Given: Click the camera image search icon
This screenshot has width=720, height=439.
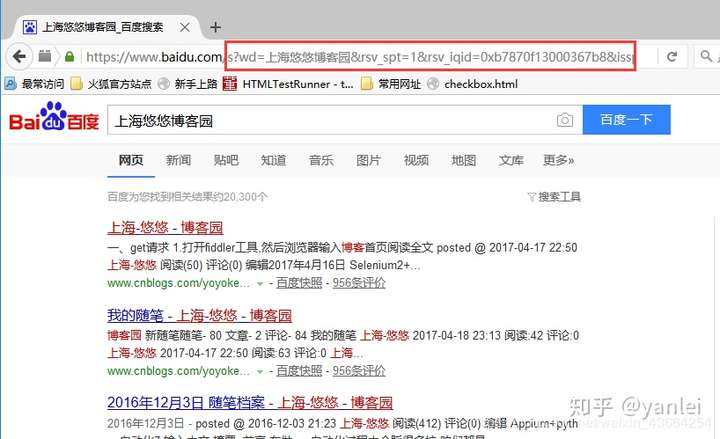Looking at the screenshot, I should coord(564,120).
